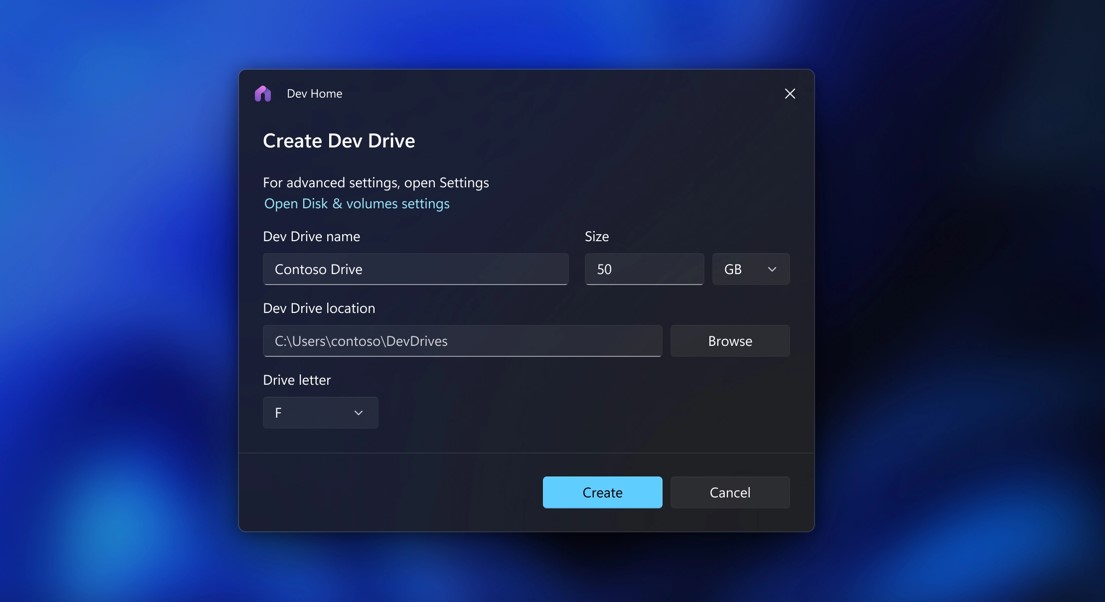1105x602 pixels.
Task: Click the Size input field
Action: point(644,268)
